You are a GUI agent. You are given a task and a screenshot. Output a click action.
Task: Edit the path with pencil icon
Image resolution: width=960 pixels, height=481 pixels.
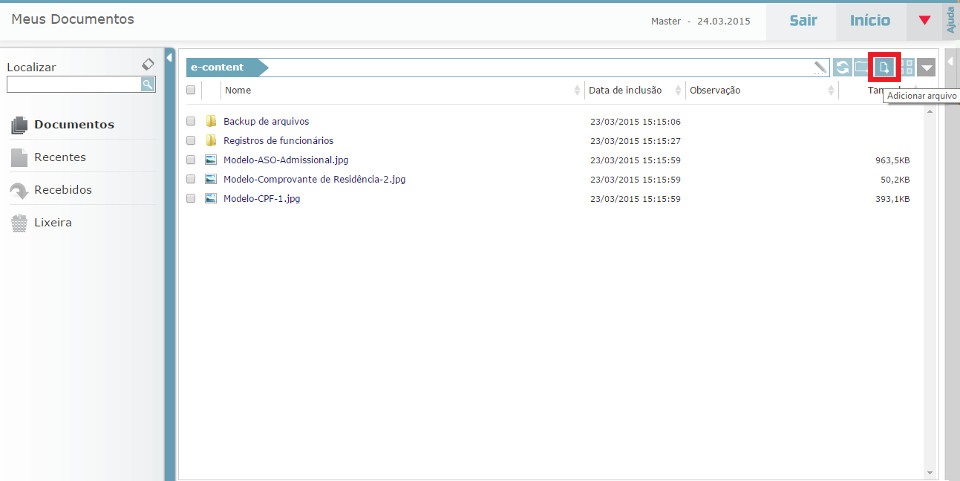pyautogui.click(x=820, y=67)
